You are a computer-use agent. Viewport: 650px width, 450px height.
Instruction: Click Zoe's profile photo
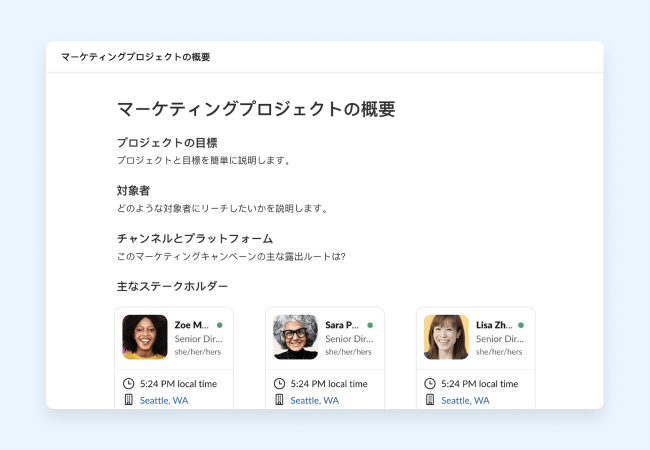click(x=145, y=337)
